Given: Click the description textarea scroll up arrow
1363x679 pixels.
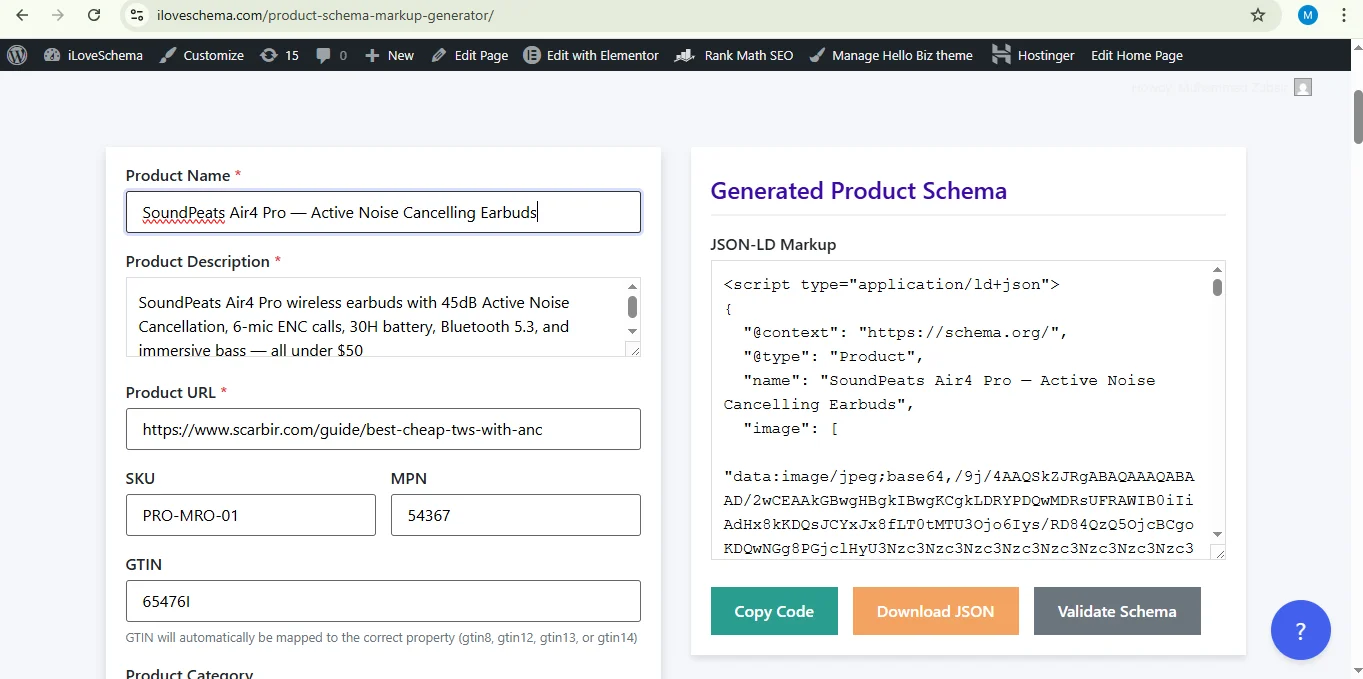Looking at the screenshot, I should (x=632, y=286).
